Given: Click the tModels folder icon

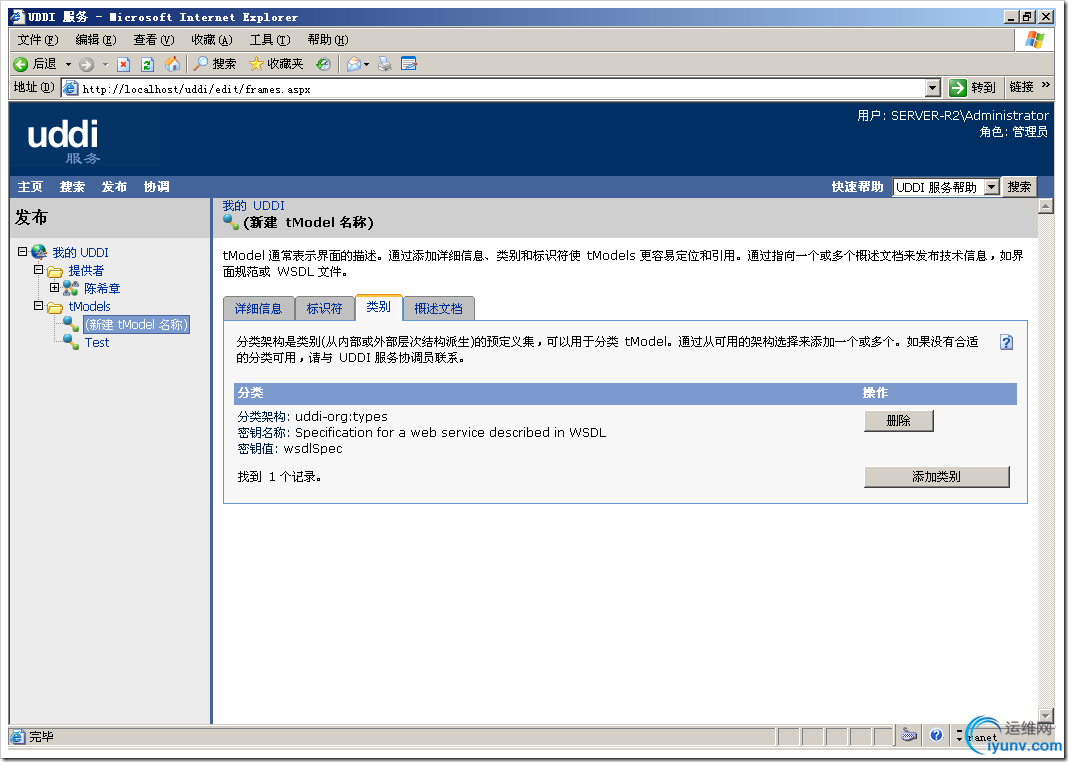Looking at the screenshot, I should tap(55, 307).
